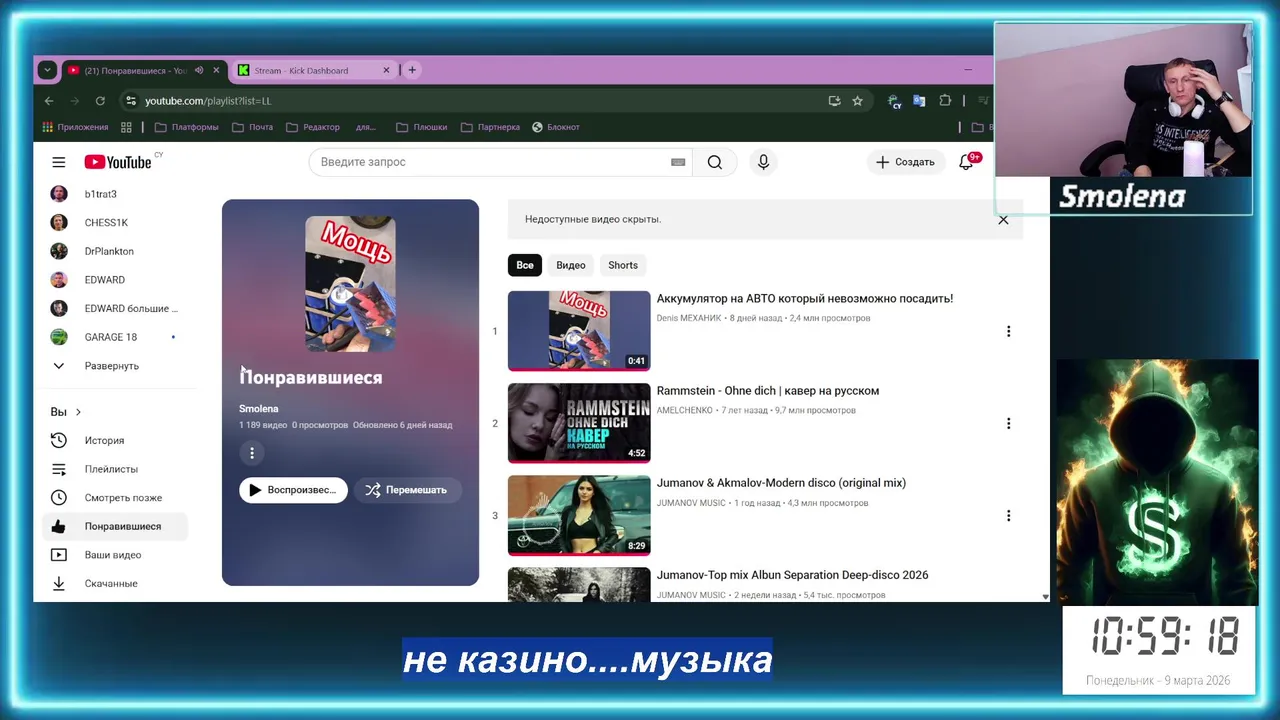Start voice search with the microphone

coord(763,162)
